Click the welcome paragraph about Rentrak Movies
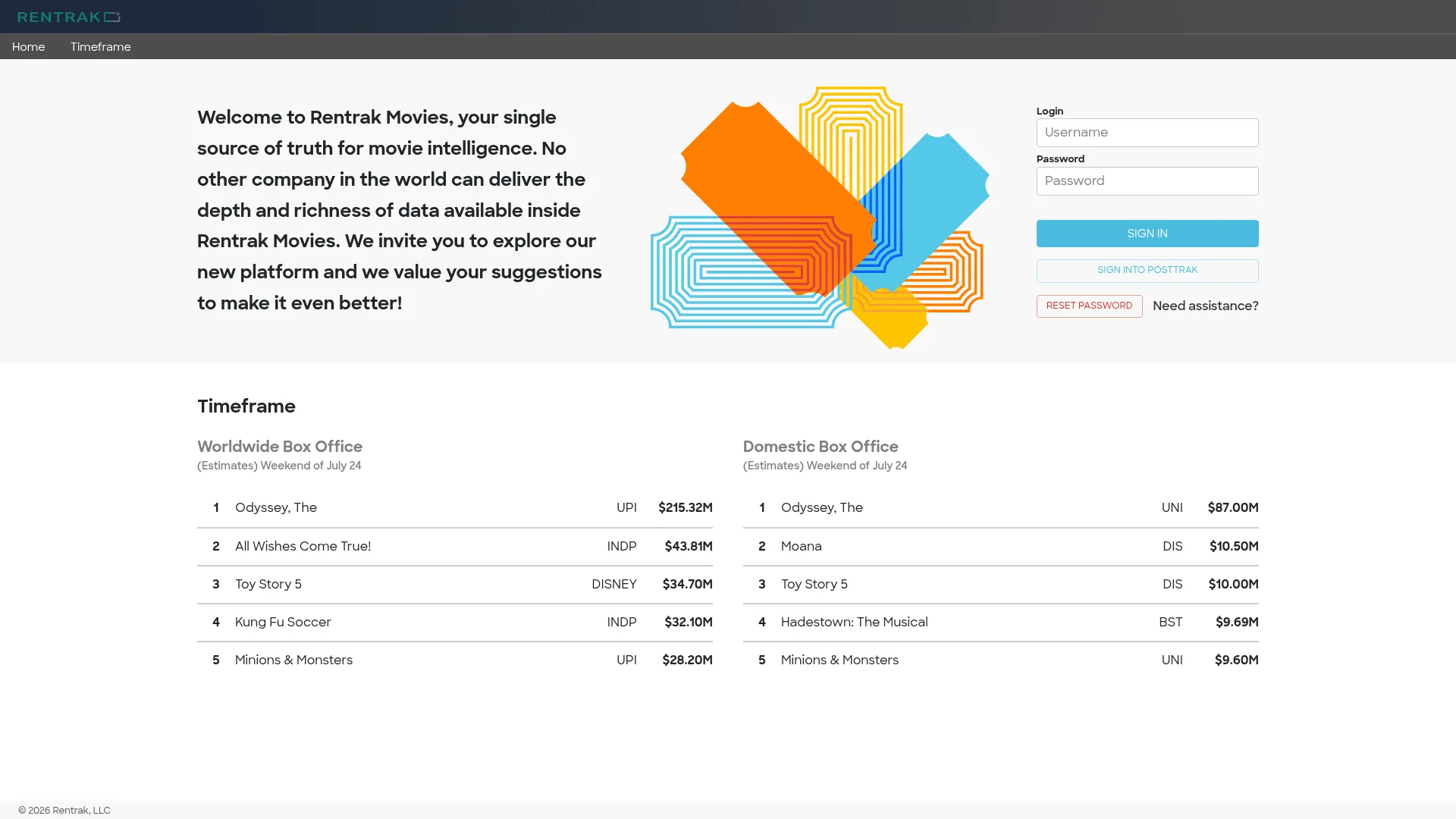1456x819 pixels. (x=400, y=210)
